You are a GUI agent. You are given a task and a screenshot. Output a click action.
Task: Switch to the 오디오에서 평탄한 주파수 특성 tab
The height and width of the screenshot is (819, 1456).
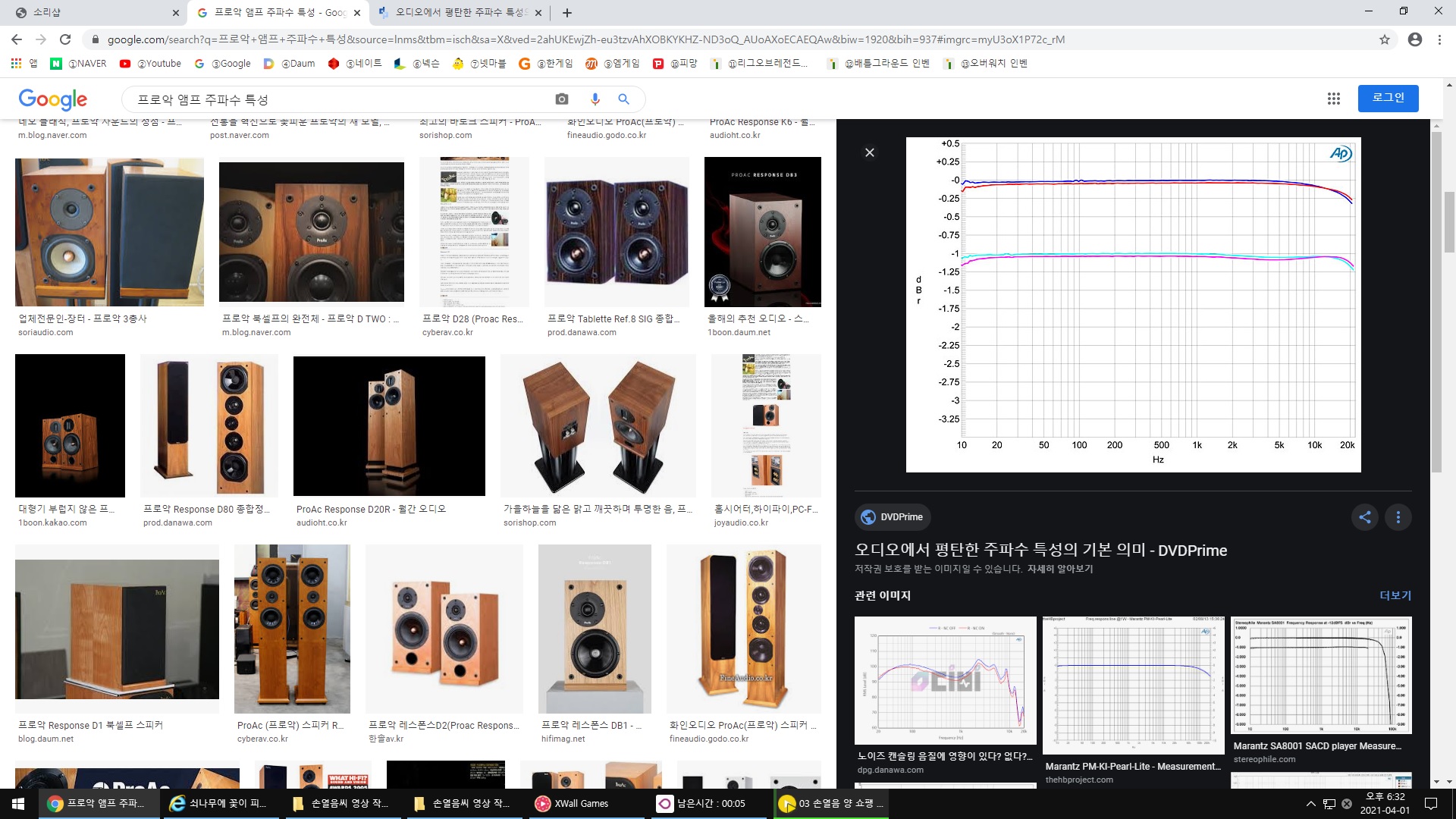tap(460, 12)
